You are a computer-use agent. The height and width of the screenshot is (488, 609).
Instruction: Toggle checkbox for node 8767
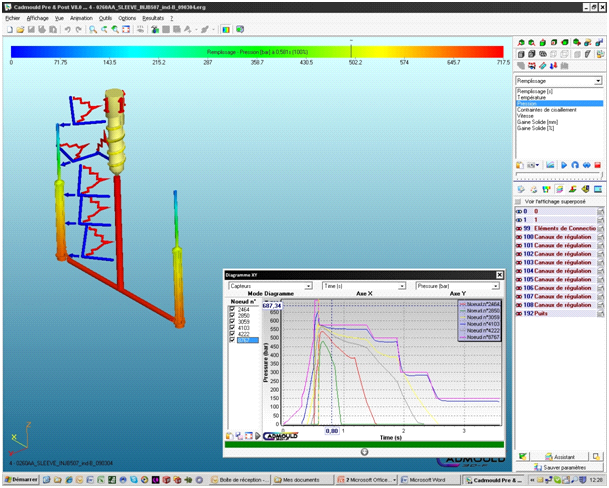(232, 340)
